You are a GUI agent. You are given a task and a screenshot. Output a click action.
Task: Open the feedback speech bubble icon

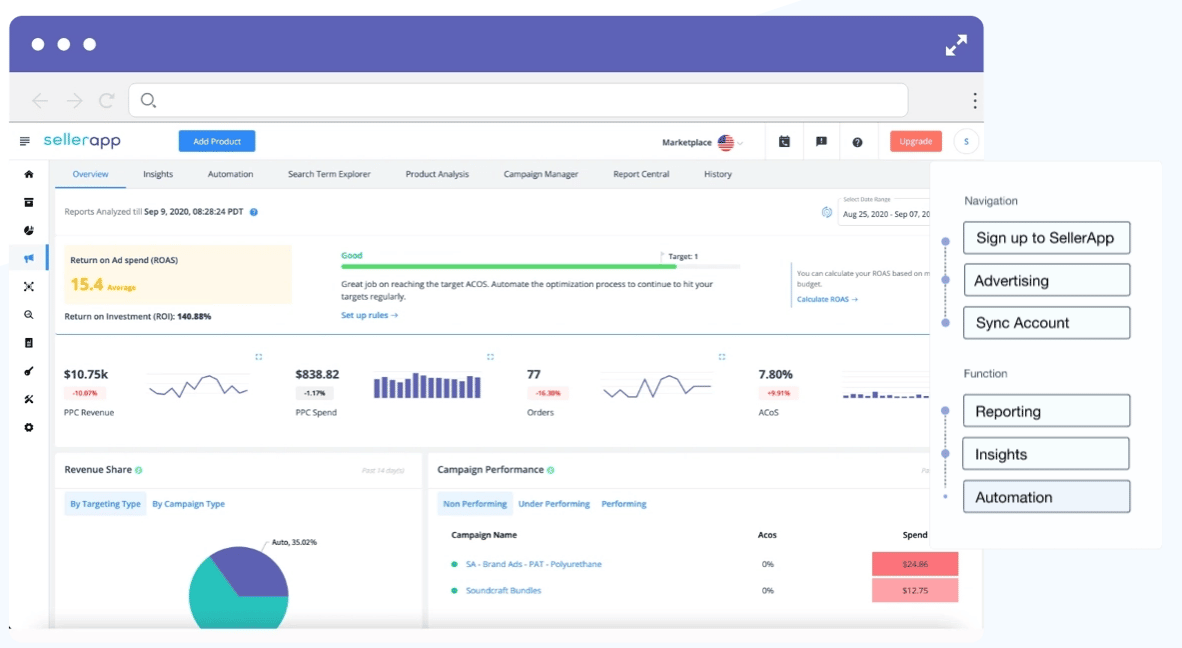(x=821, y=142)
